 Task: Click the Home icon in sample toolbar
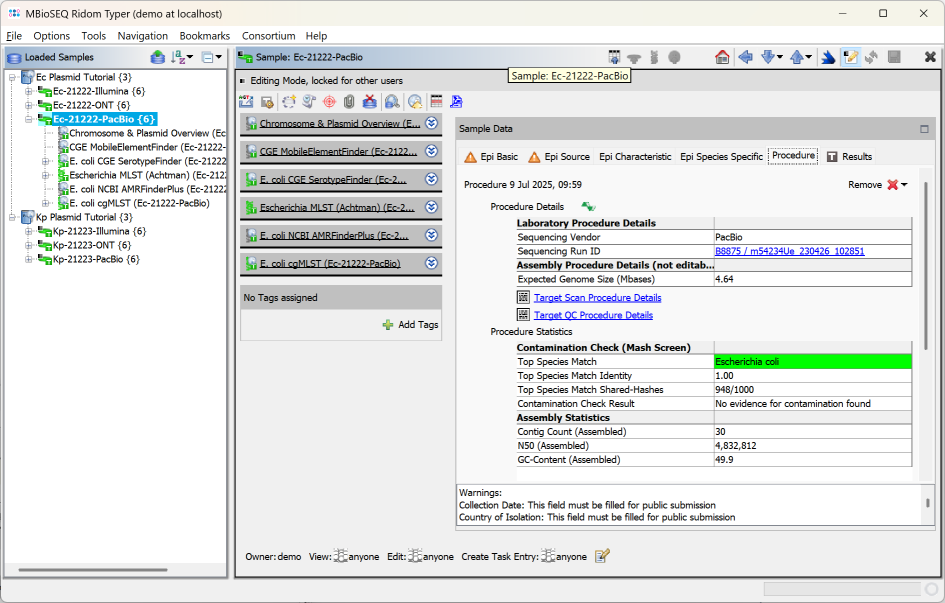[722, 57]
